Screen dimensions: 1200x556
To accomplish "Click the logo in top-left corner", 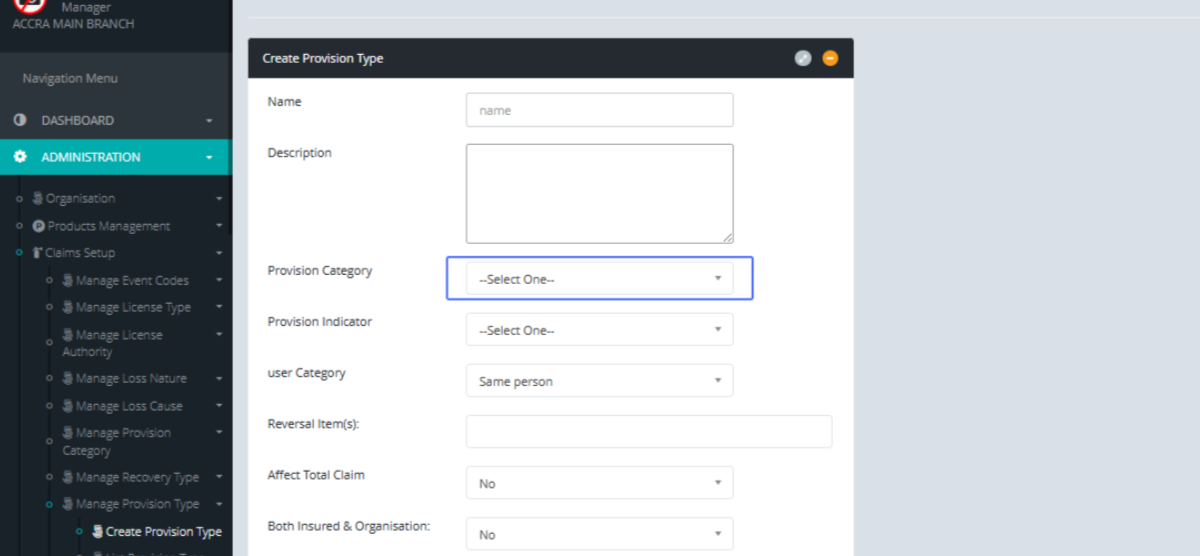I will point(30,5).
